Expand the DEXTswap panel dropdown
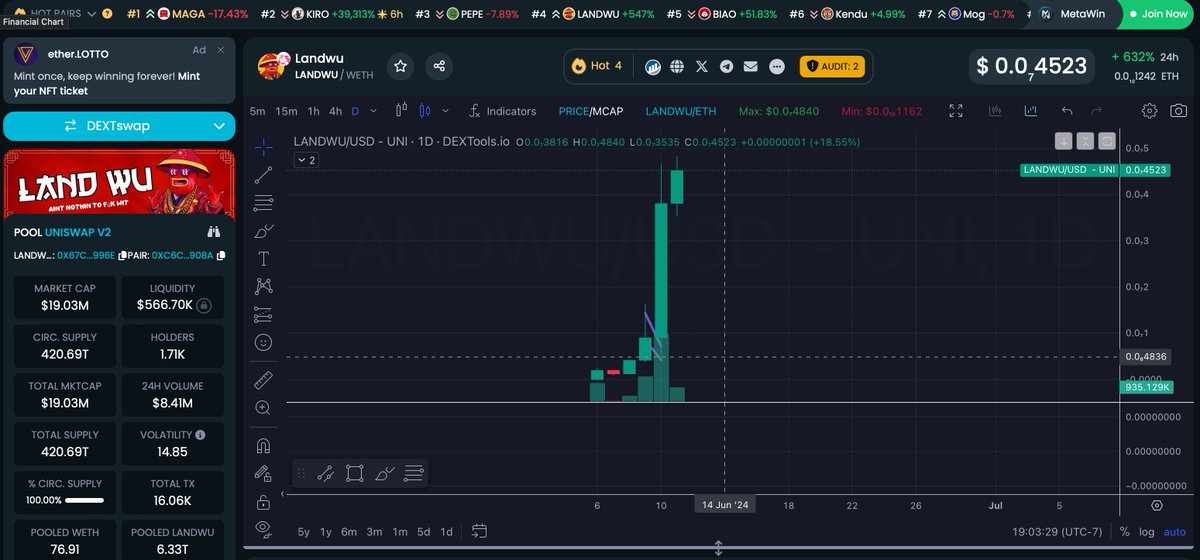Viewport: 1200px width, 560px height. click(220, 126)
